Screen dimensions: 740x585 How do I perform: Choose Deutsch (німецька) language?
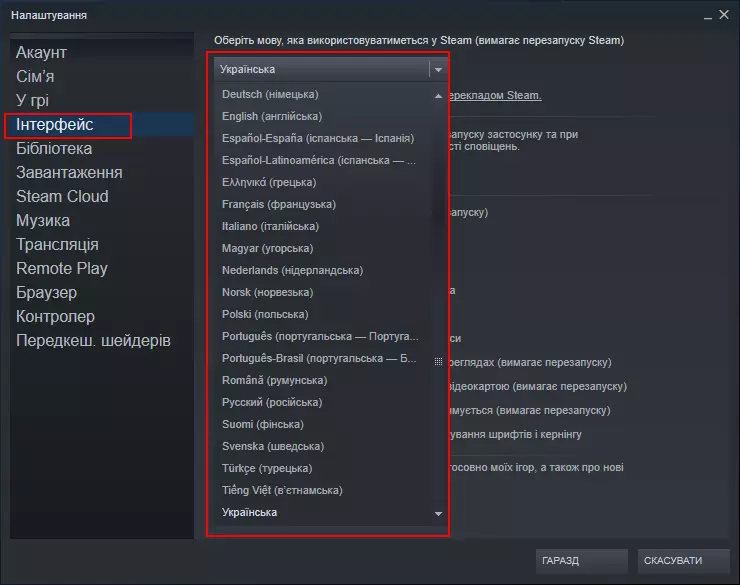[270, 94]
